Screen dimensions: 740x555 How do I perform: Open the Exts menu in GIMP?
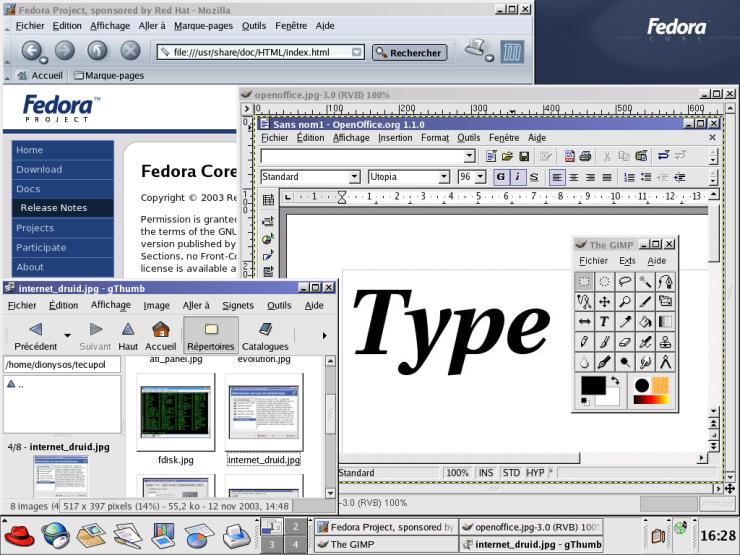point(627,261)
